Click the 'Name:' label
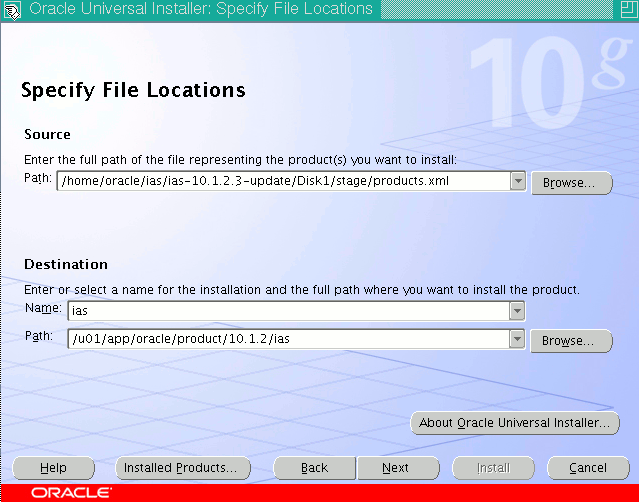The image size is (639, 502). point(43,308)
